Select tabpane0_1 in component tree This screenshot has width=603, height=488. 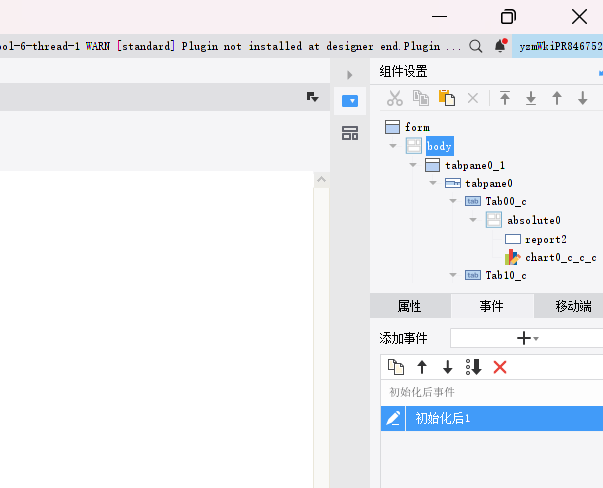click(475, 165)
